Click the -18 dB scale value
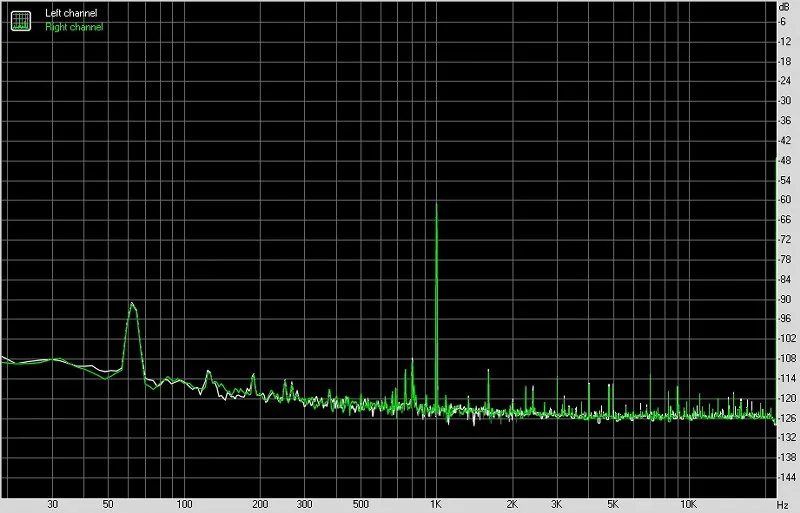 784,61
